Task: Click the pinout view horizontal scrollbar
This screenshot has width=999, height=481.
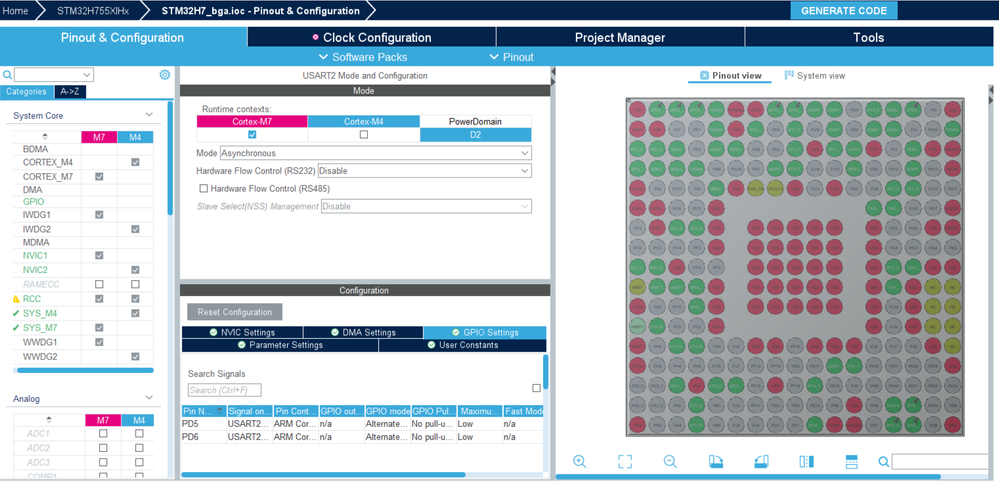Action: coord(749,477)
